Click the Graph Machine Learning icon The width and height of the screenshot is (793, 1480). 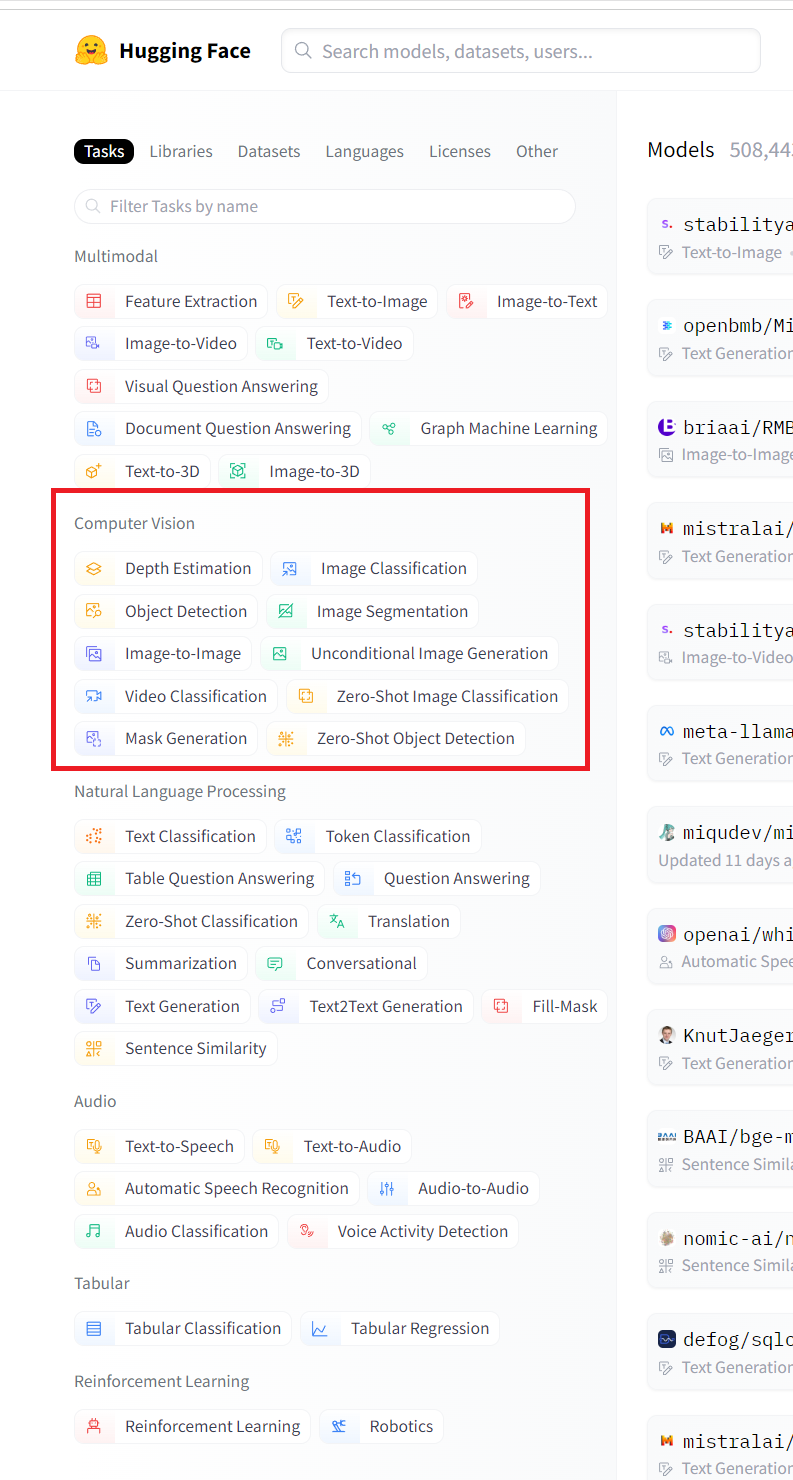point(389,428)
